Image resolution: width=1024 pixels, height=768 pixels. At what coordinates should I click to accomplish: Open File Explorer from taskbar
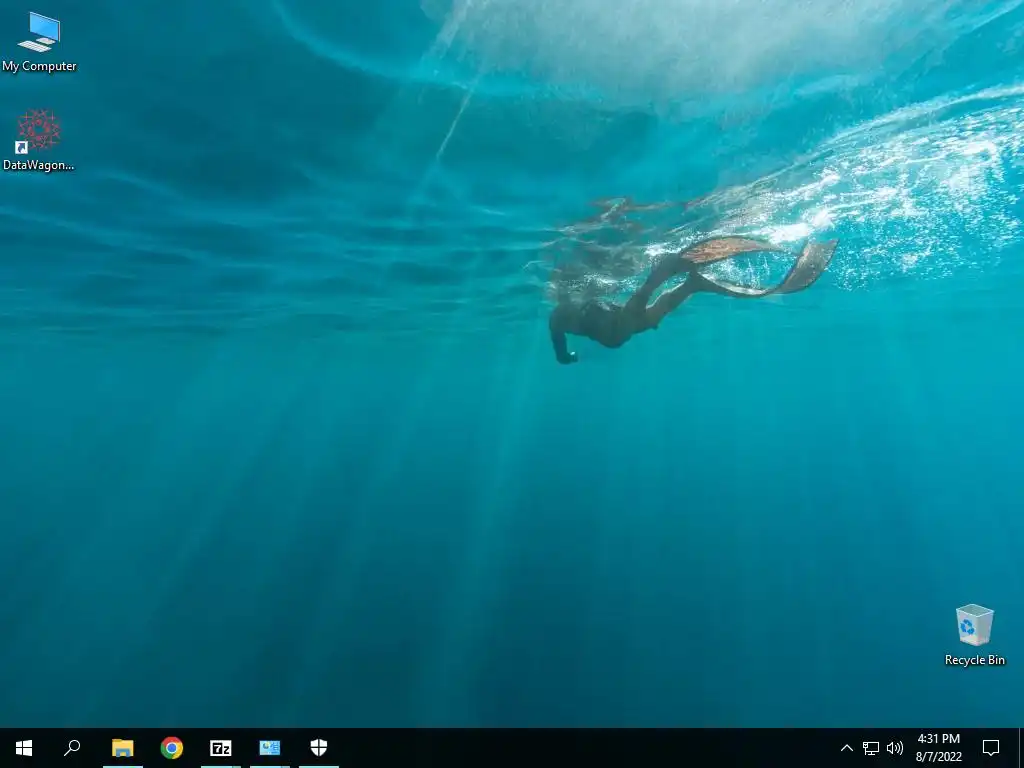[123, 748]
